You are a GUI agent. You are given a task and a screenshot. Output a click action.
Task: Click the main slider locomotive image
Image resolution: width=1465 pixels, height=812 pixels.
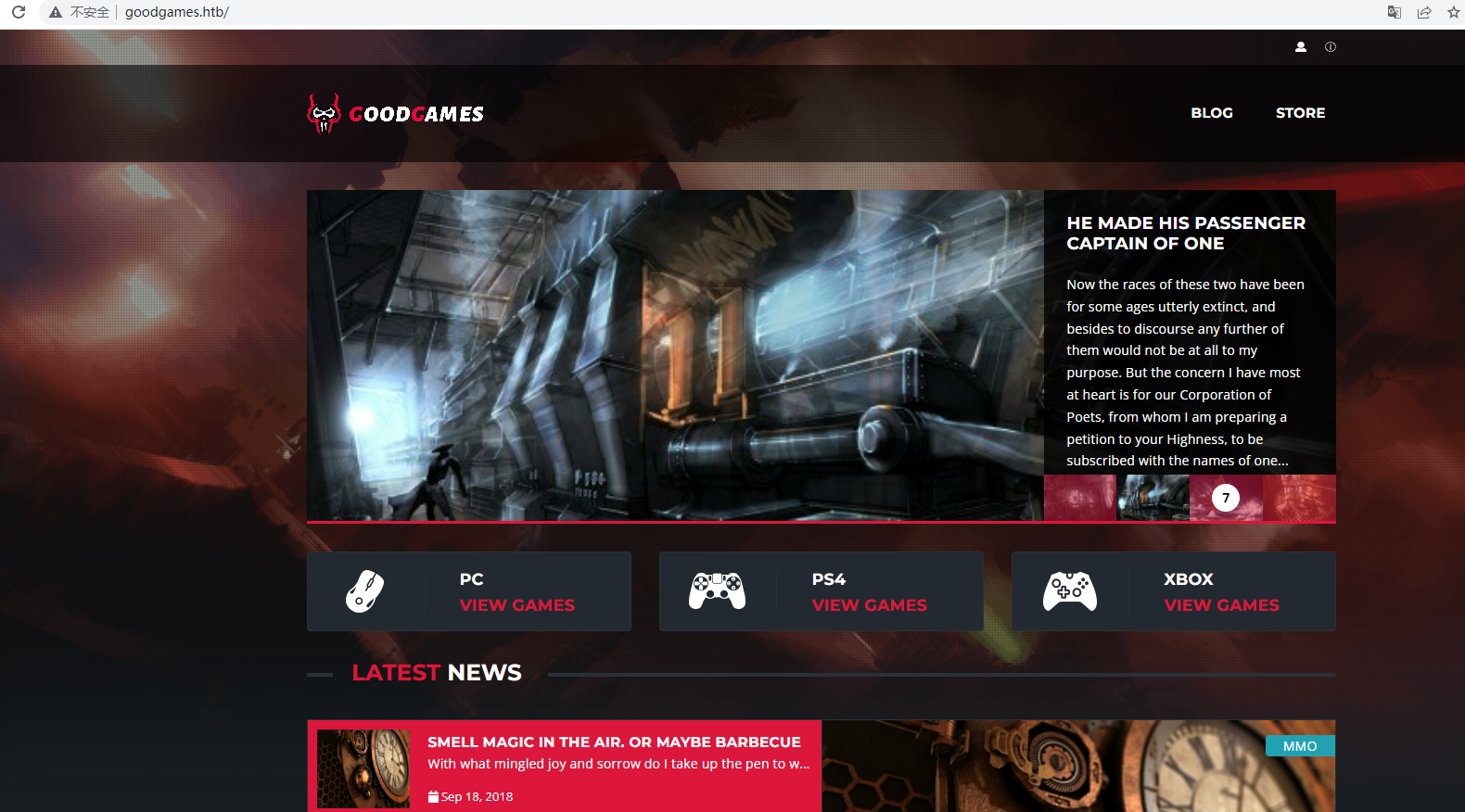click(x=675, y=355)
